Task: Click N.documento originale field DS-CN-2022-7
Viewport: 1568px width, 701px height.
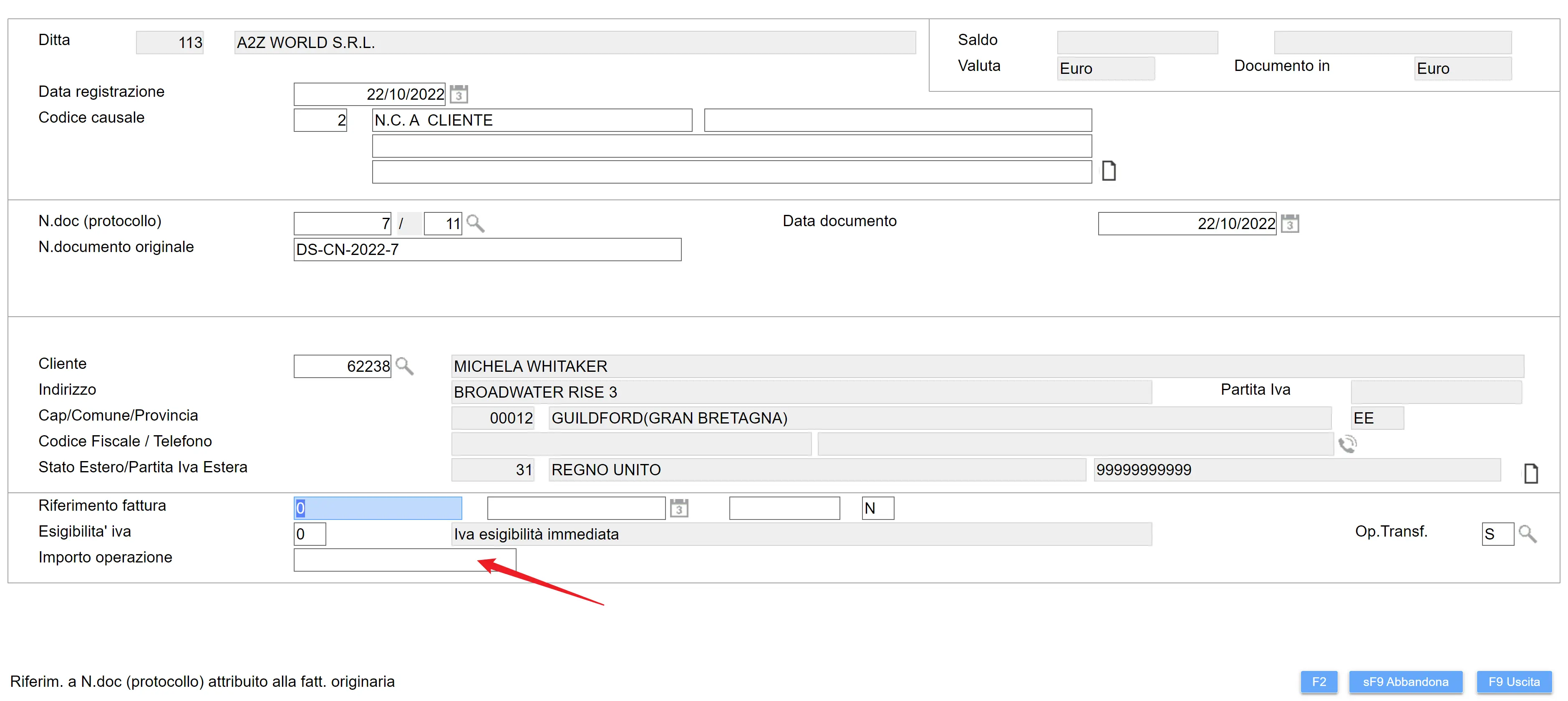Action: coord(487,250)
